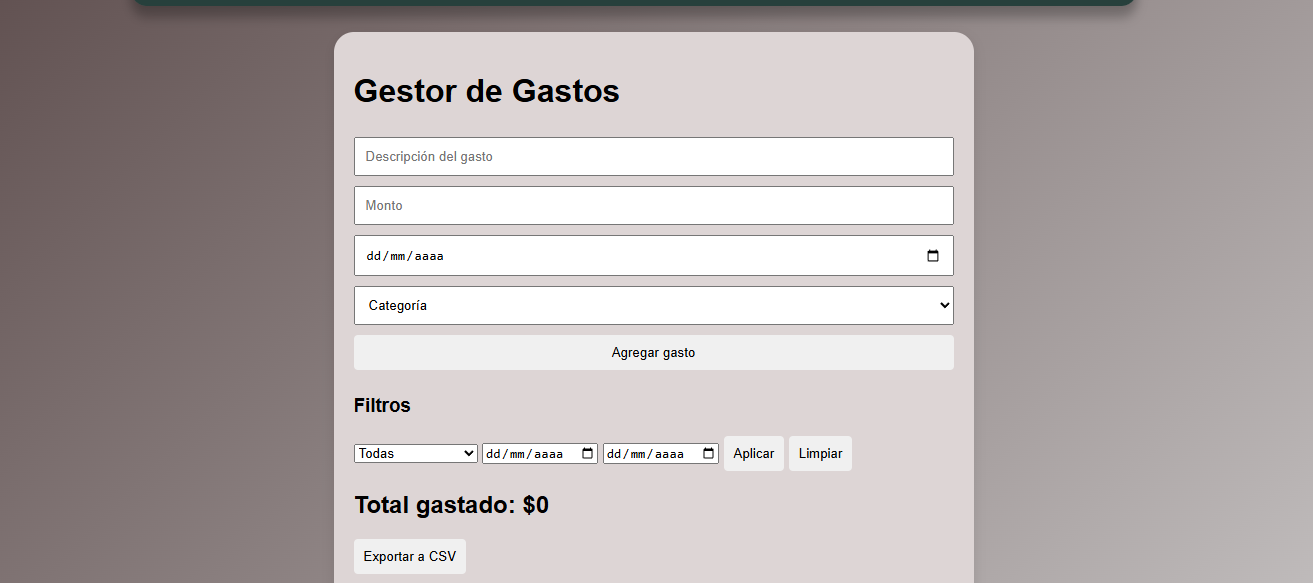Click the Agregar gasto button
Screen dimensions: 1313x583
click(654, 352)
